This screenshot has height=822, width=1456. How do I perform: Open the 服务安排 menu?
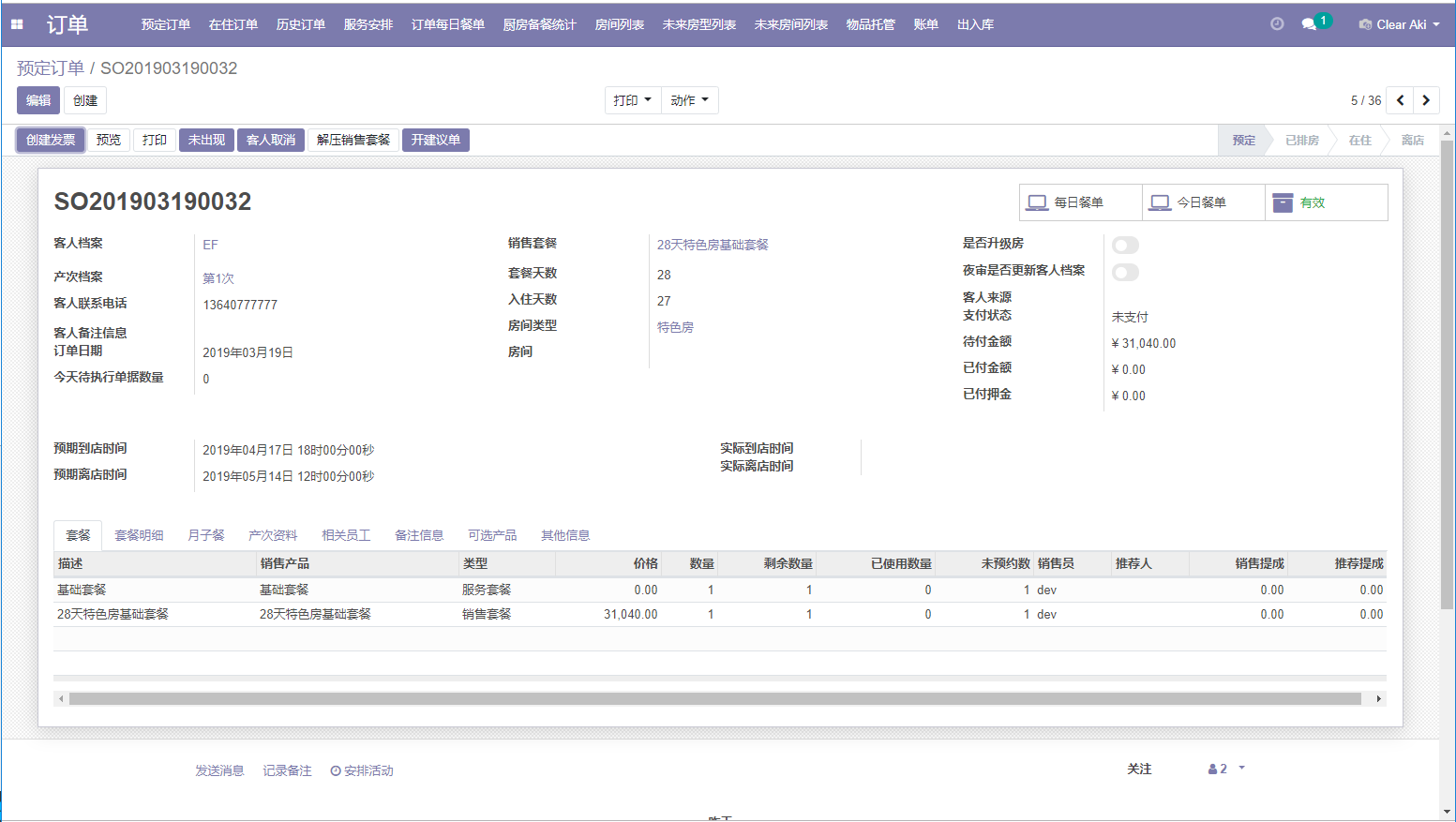click(368, 24)
